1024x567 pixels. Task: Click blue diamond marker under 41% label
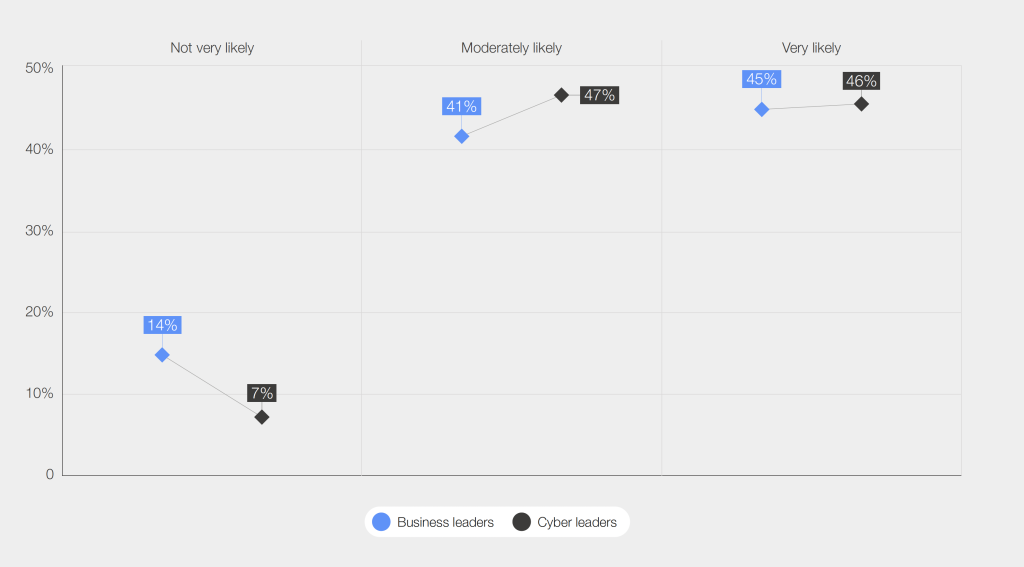(x=461, y=136)
